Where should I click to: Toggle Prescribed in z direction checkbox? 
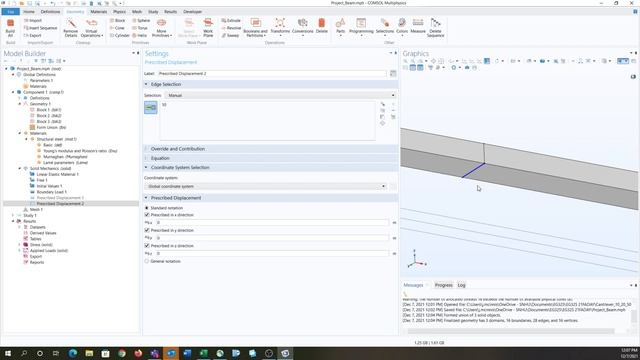(x=147, y=246)
